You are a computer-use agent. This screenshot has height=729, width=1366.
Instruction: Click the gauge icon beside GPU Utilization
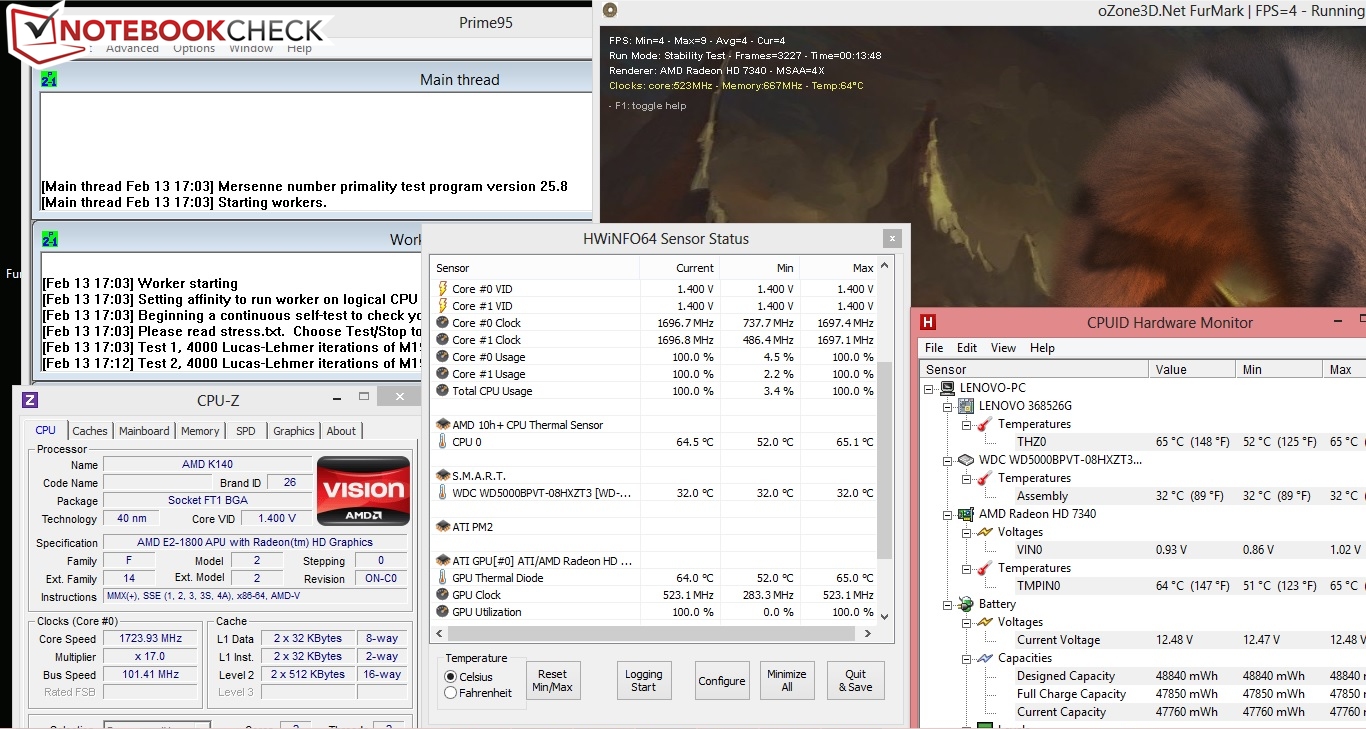tap(443, 612)
